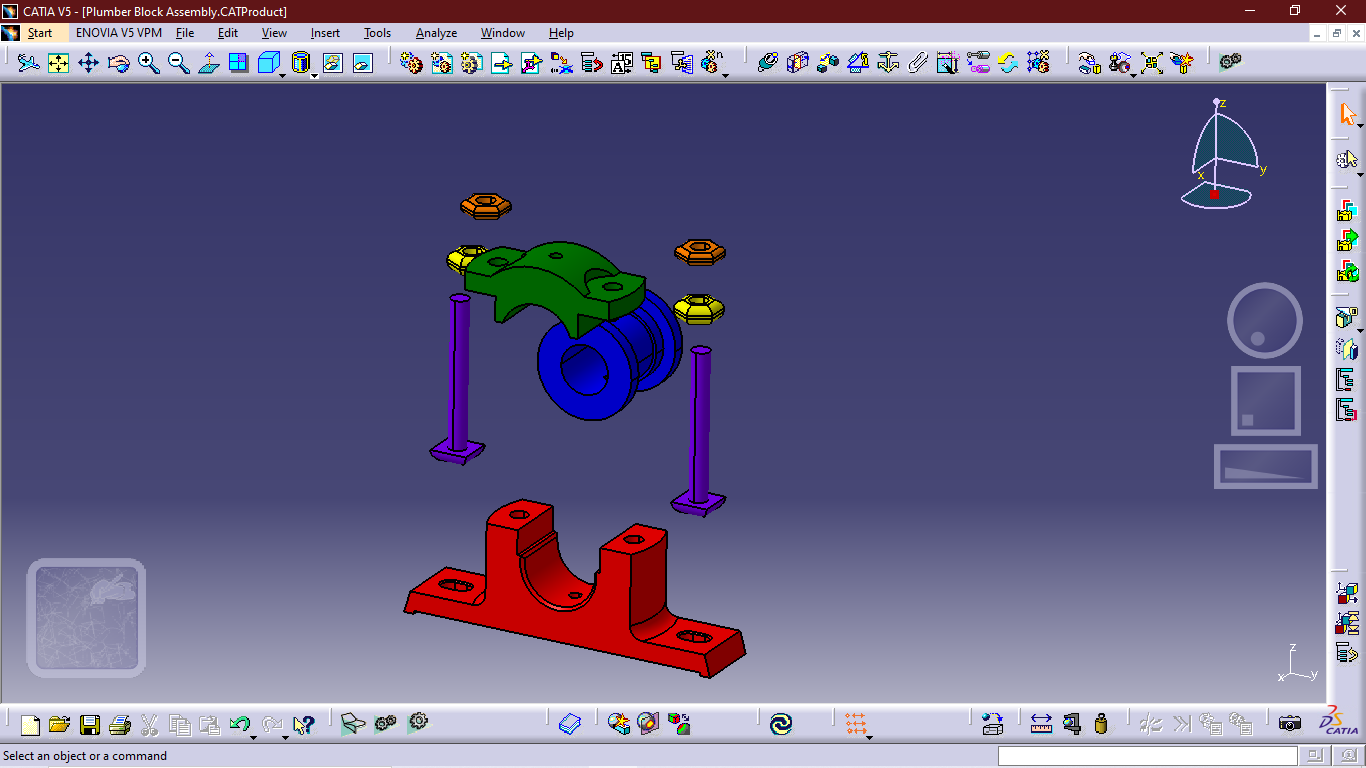Select the Rotate view tool

pos(119,63)
